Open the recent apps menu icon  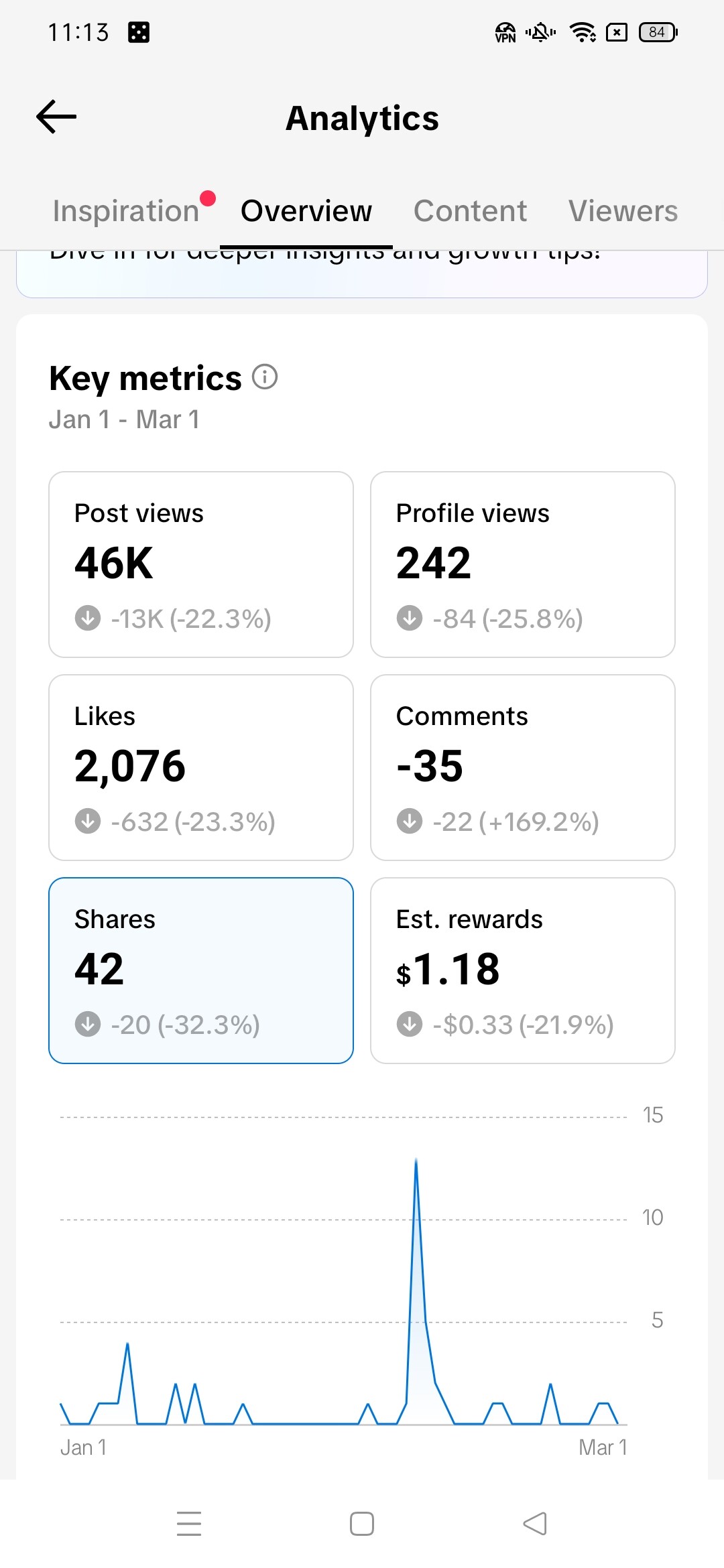(189, 1523)
